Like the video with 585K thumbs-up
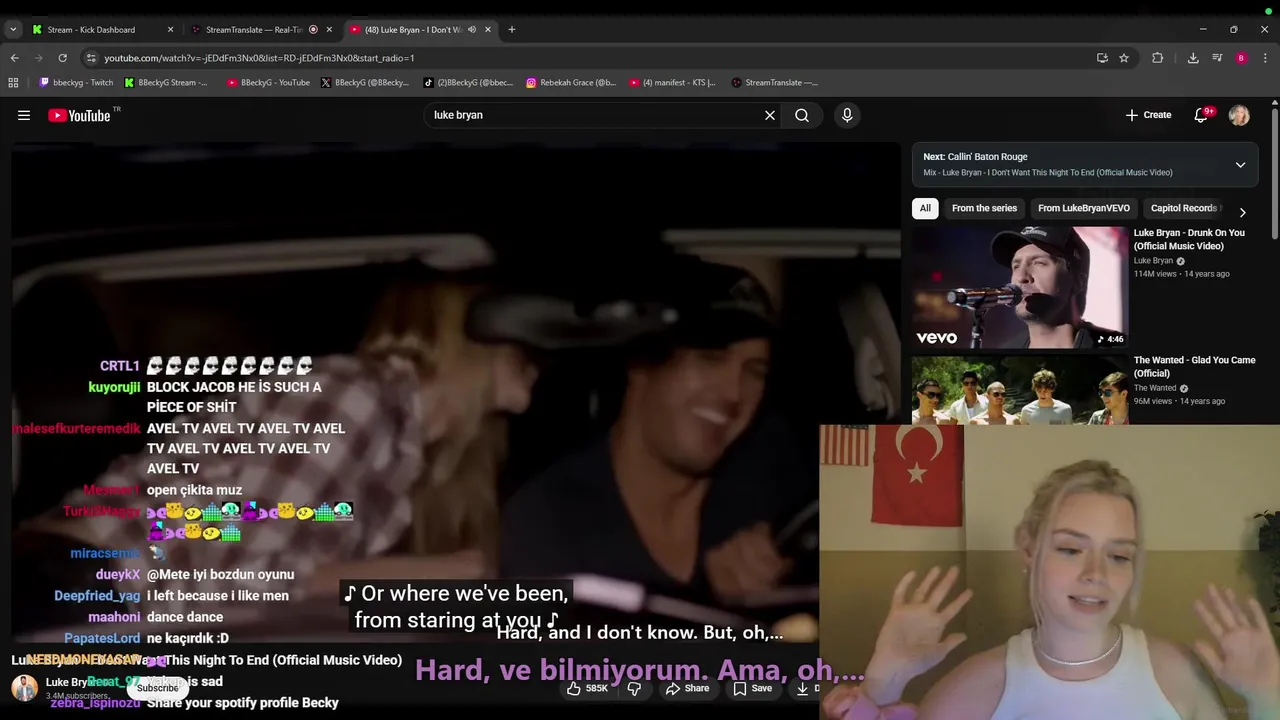The width and height of the screenshot is (1280, 720). pyautogui.click(x=588, y=688)
